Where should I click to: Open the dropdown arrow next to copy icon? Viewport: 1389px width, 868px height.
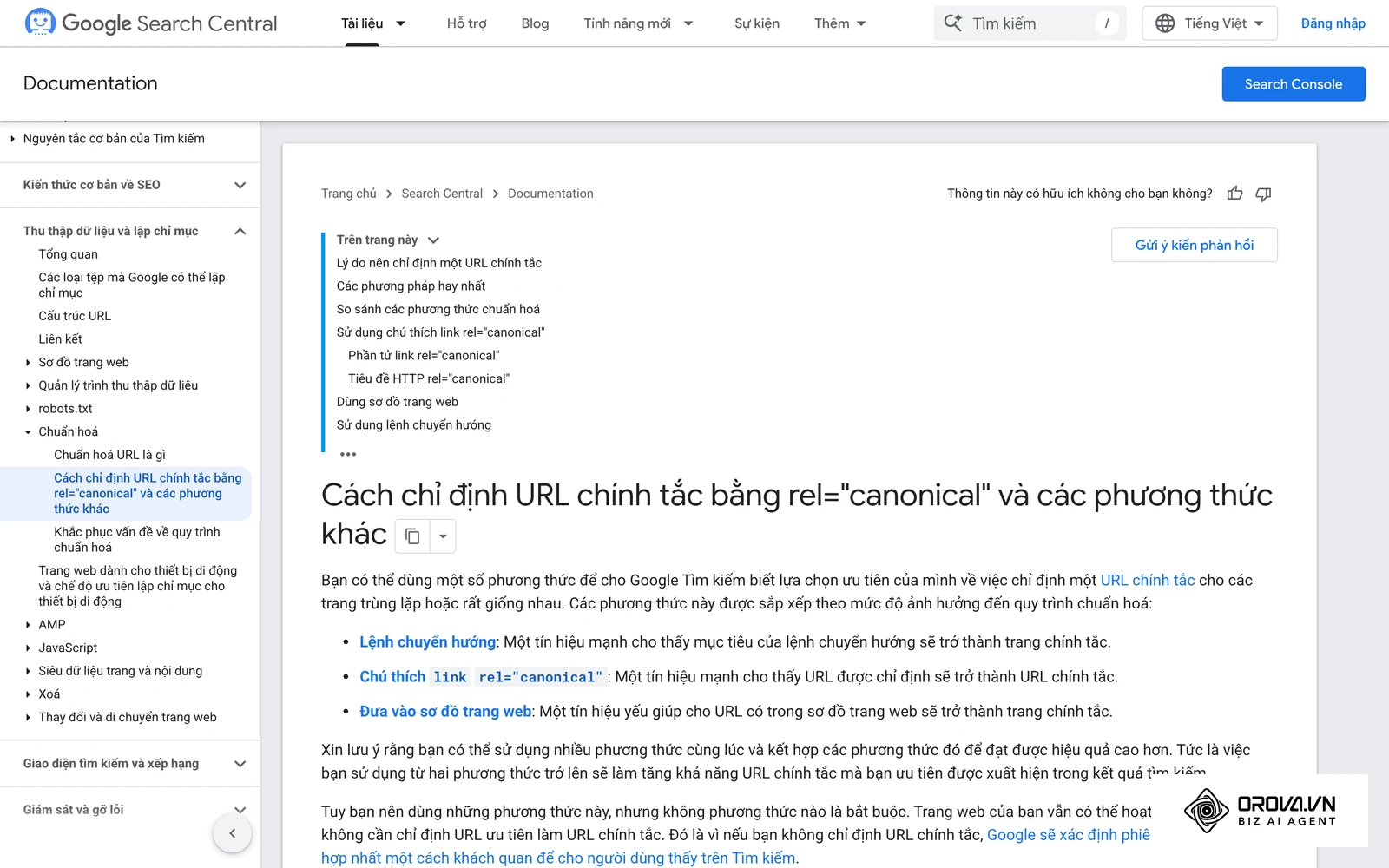tap(443, 536)
